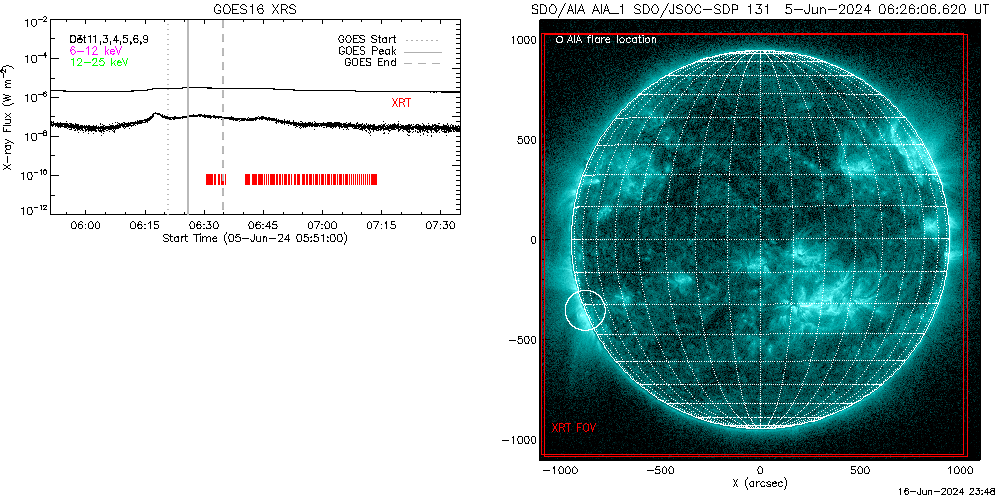
Task: Click the magenta '6-12 keV' label
Action: [x=95, y=50]
